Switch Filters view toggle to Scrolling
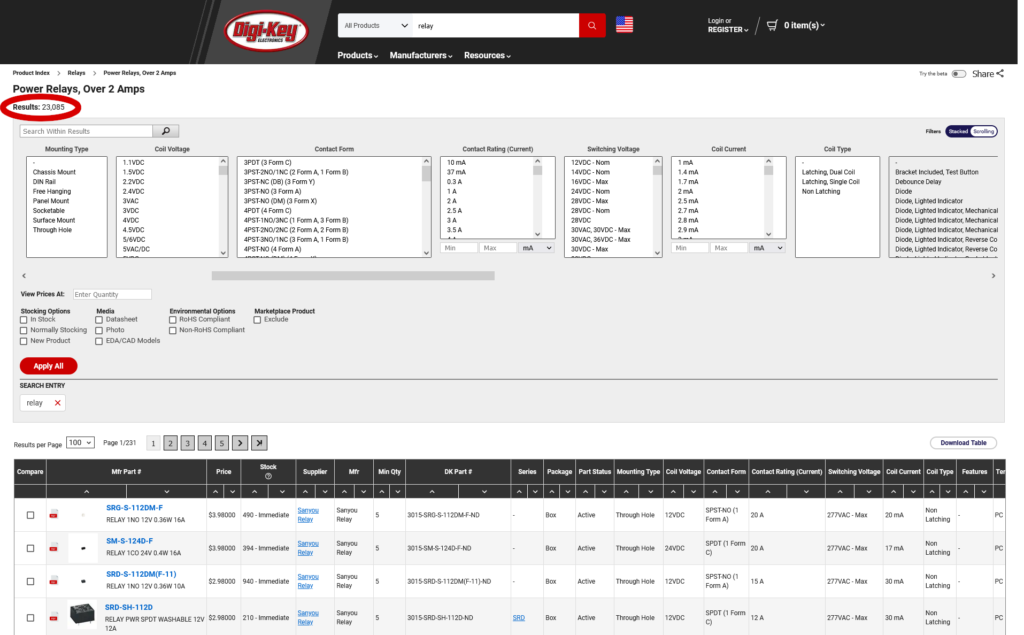1024x635 pixels. 984,131
